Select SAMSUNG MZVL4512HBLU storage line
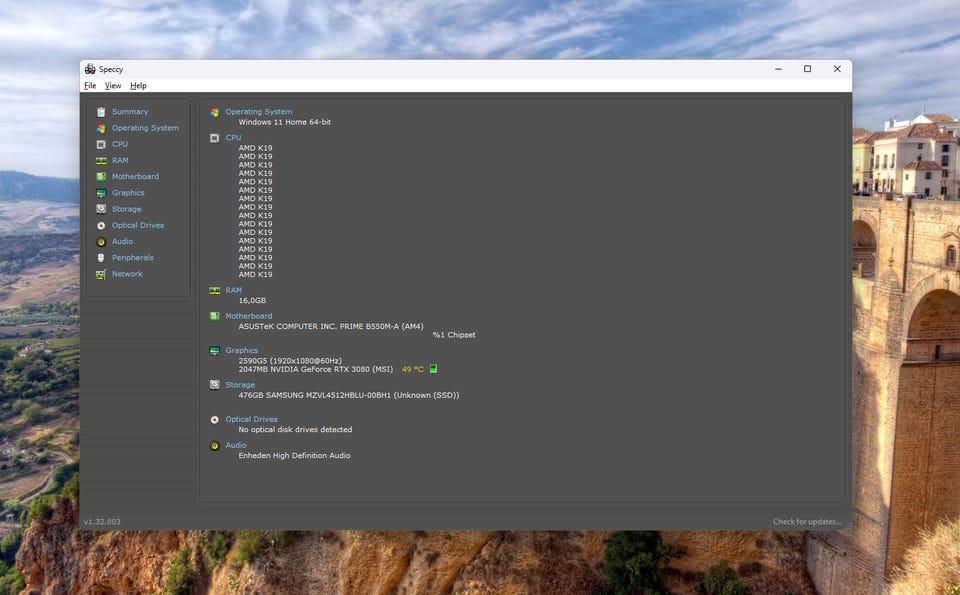The width and height of the screenshot is (960, 595). pyautogui.click(x=348, y=395)
